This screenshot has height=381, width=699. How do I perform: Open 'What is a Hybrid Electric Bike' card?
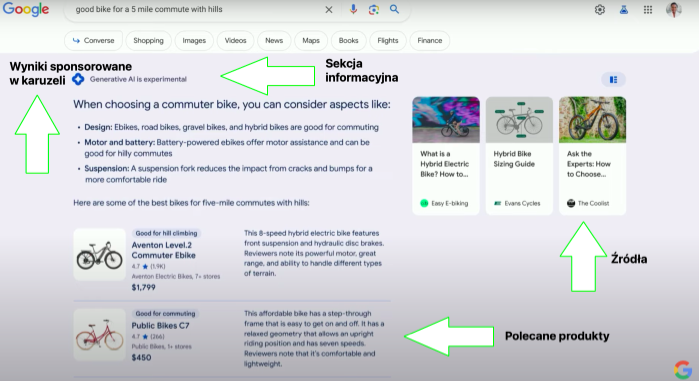point(446,156)
